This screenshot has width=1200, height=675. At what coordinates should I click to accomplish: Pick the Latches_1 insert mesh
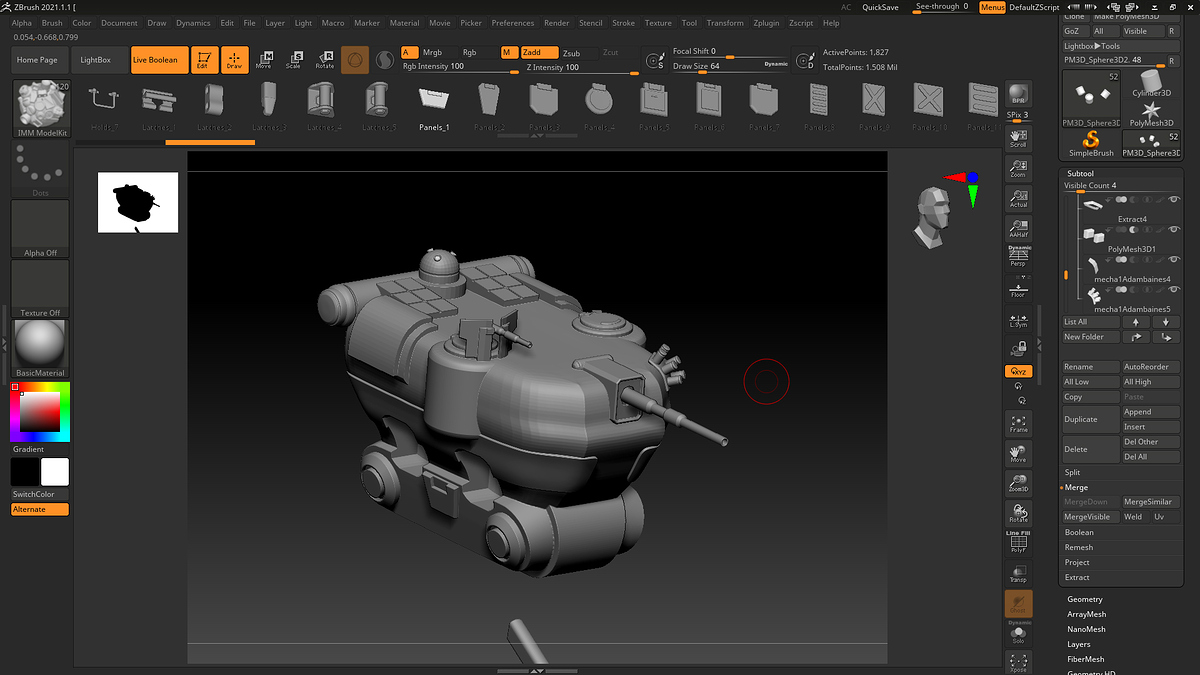158,106
